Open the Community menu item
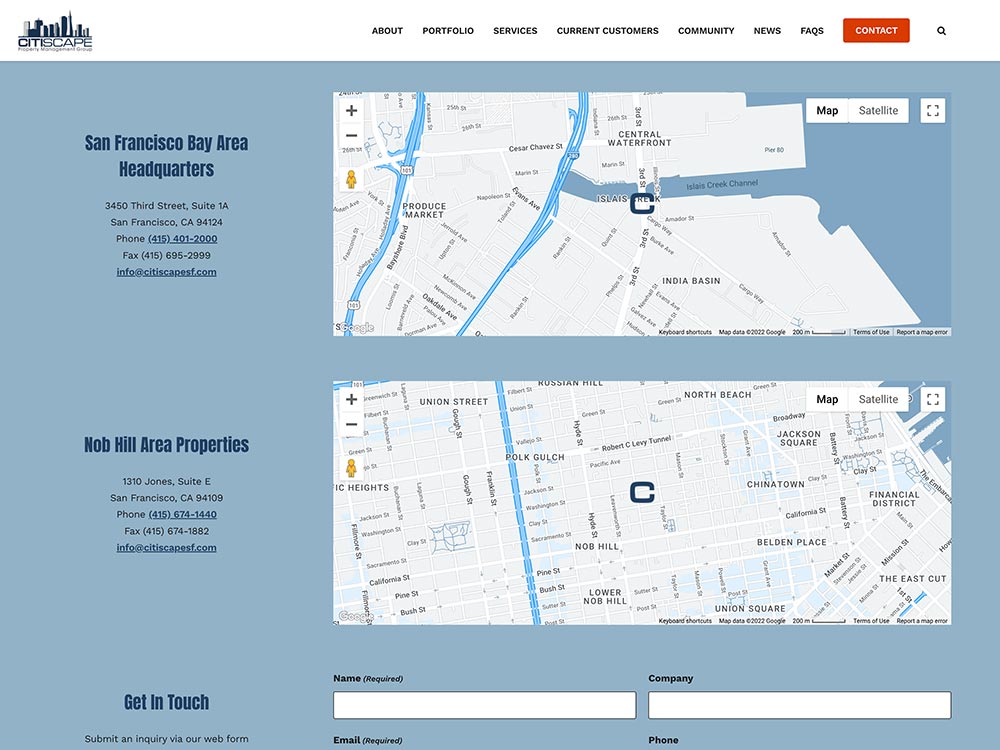 (x=706, y=31)
